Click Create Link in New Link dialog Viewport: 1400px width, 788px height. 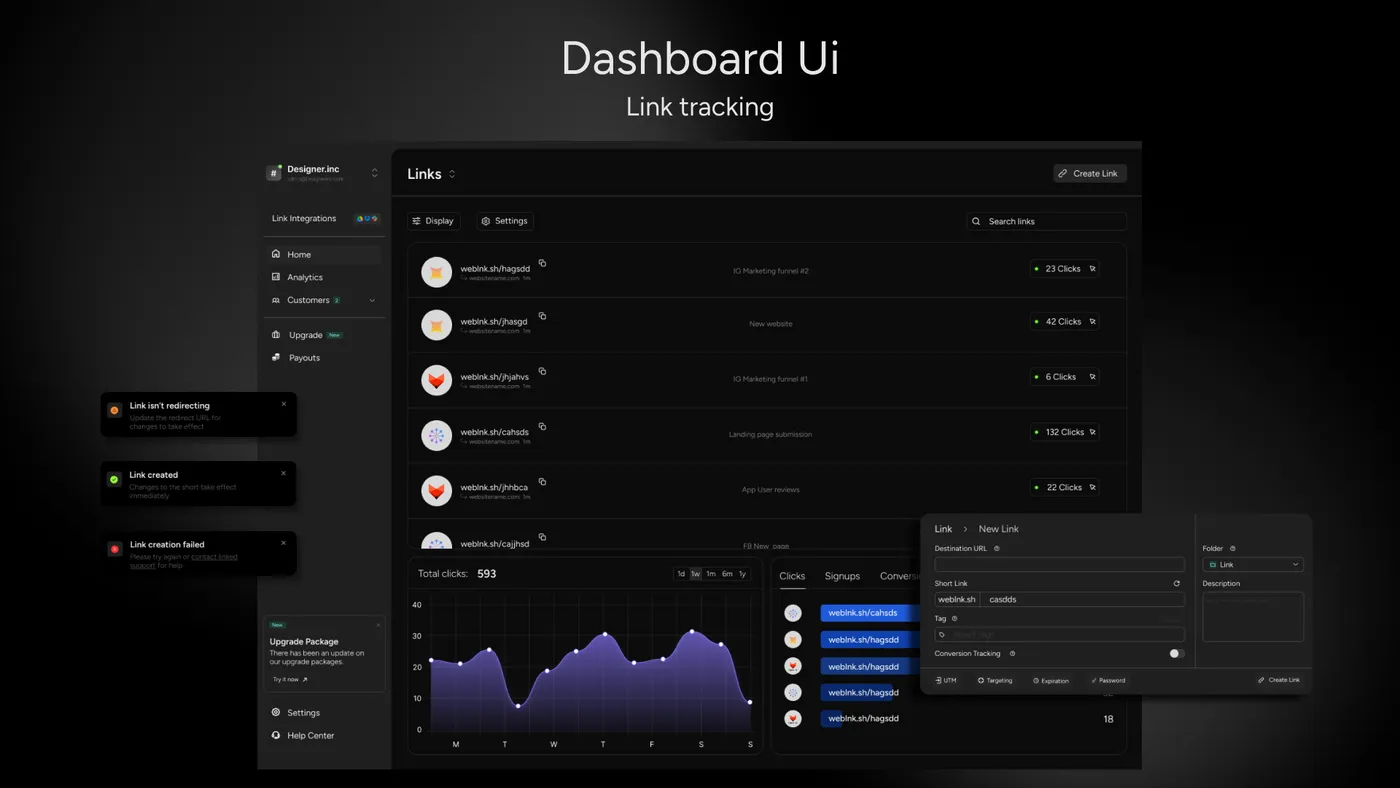pyautogui.click(x=1279, y=680)
